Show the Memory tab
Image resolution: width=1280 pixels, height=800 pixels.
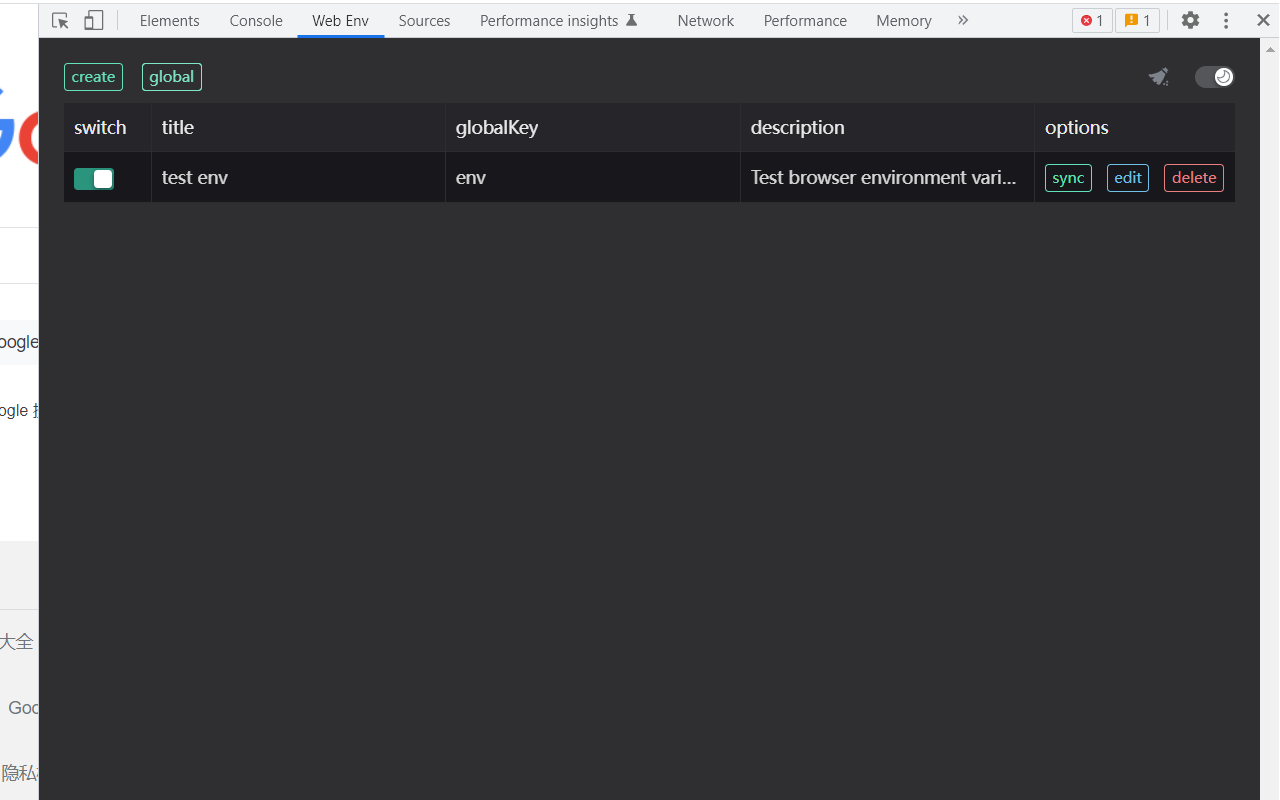(x=904, y=20)
